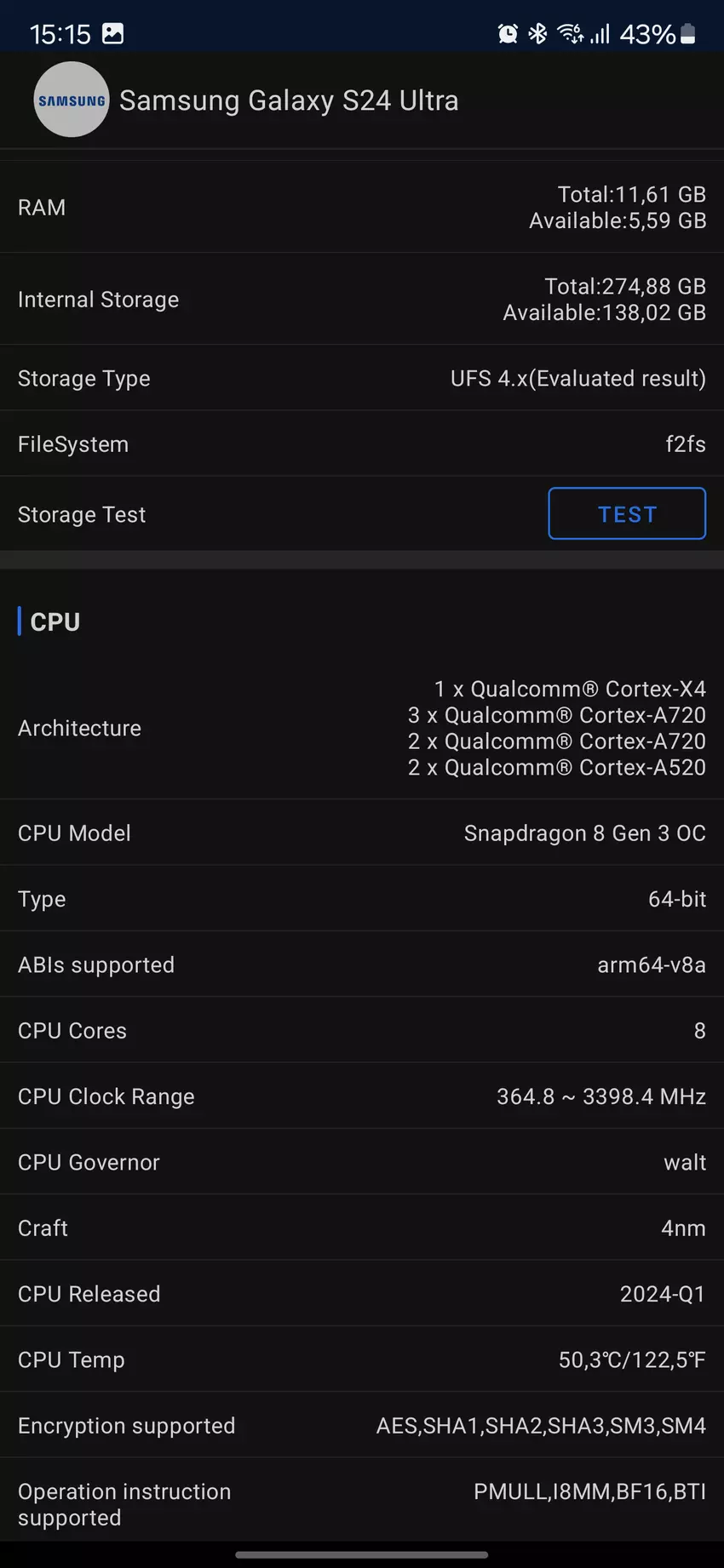Select the RAM row
This screenshot has height=1568, width=724.
coord(362,208)
